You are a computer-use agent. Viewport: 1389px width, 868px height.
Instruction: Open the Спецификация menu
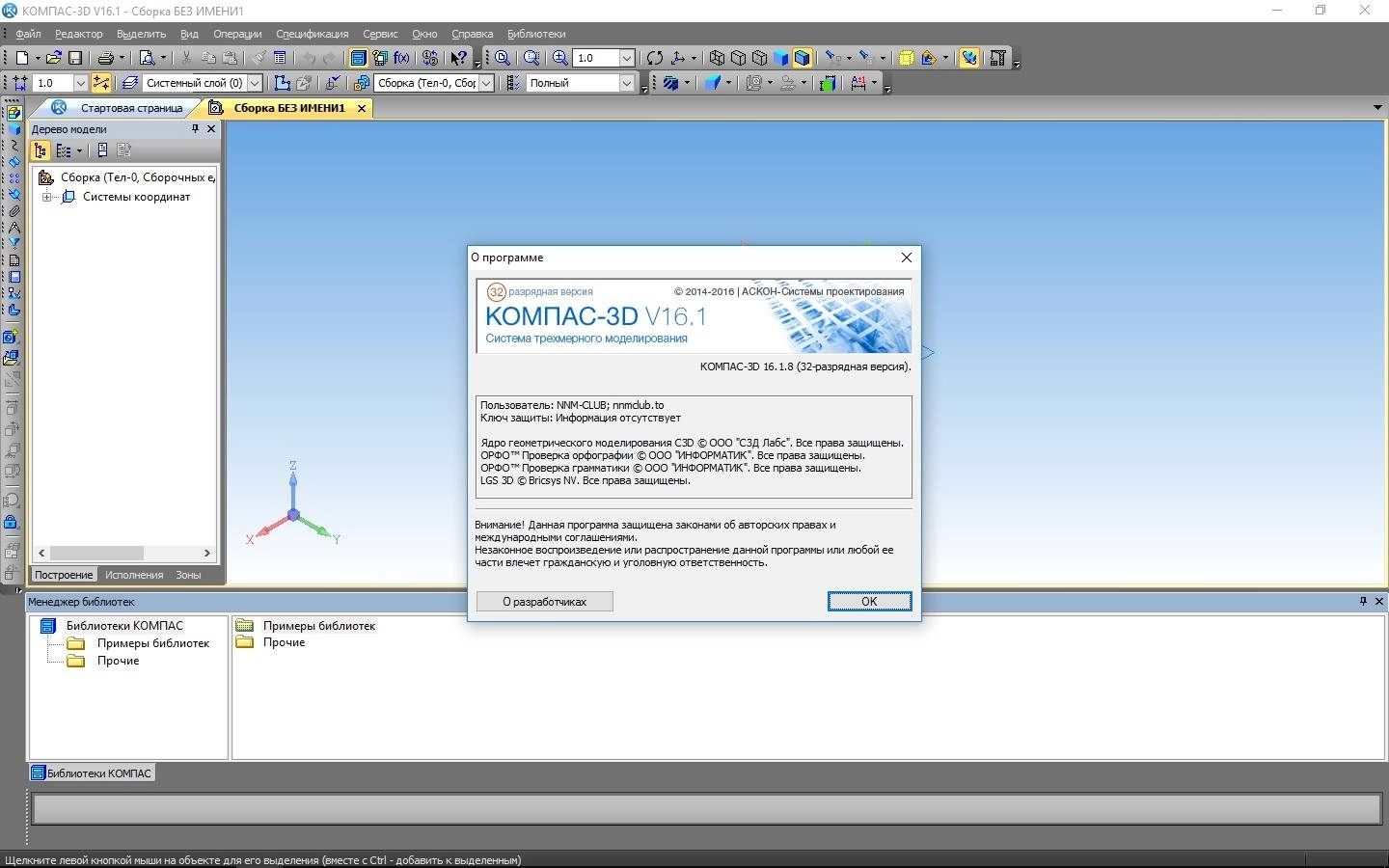[x=312, y=34]
